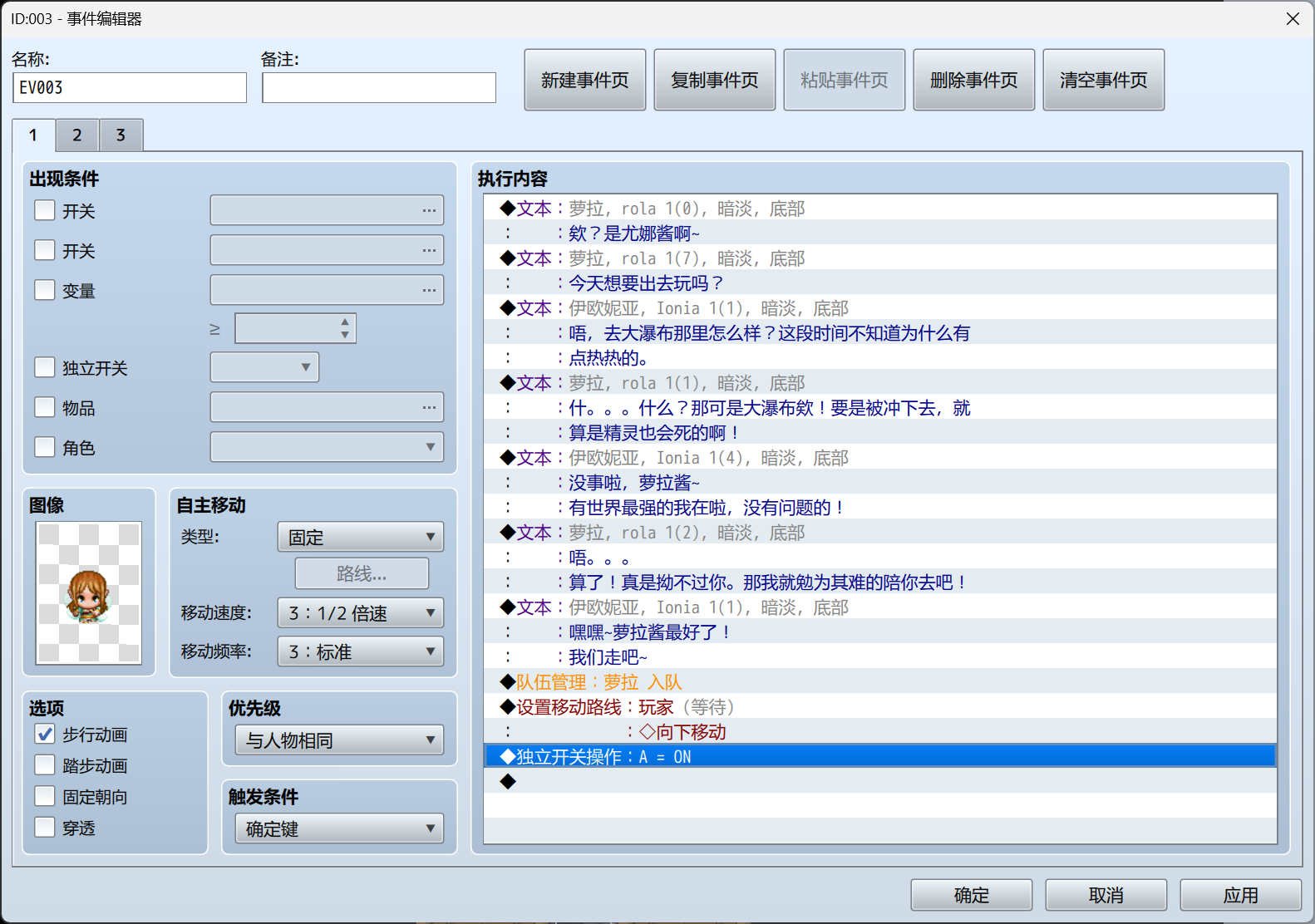Viewport: 1315px width, 924px height.
Task: Check the 独立开关 condition checkbox
Action: 45,367
